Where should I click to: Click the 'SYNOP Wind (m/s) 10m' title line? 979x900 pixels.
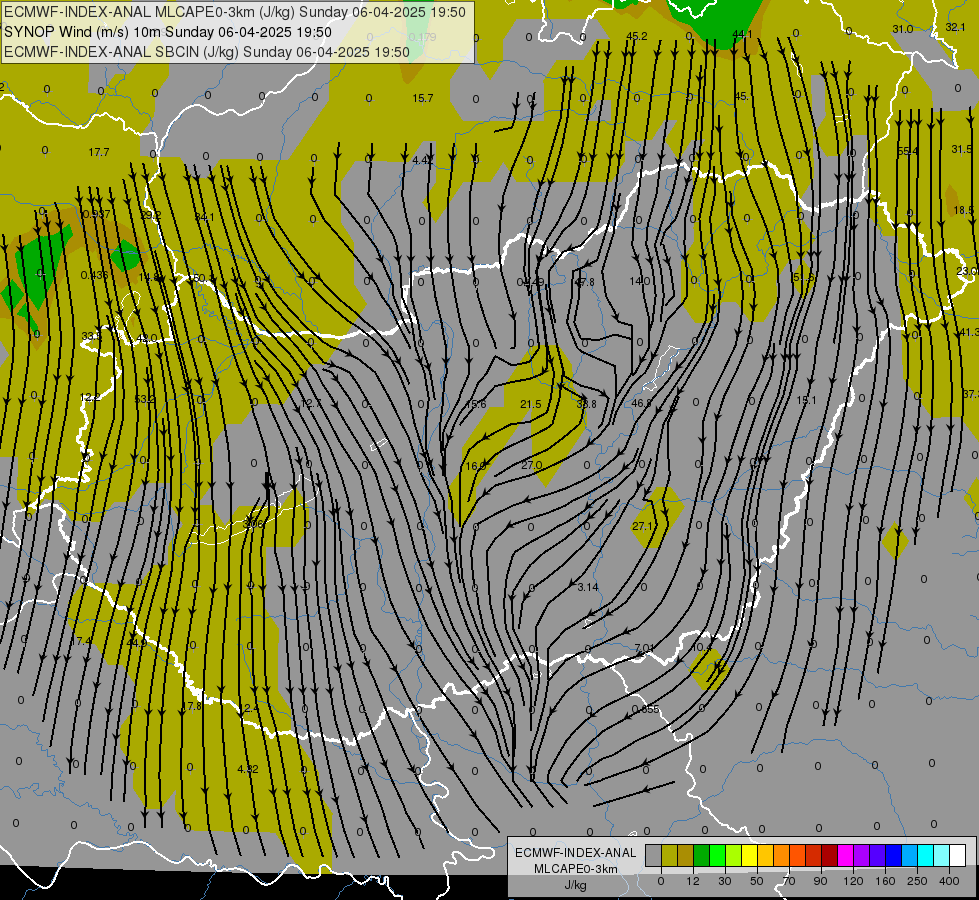point(167,32)
